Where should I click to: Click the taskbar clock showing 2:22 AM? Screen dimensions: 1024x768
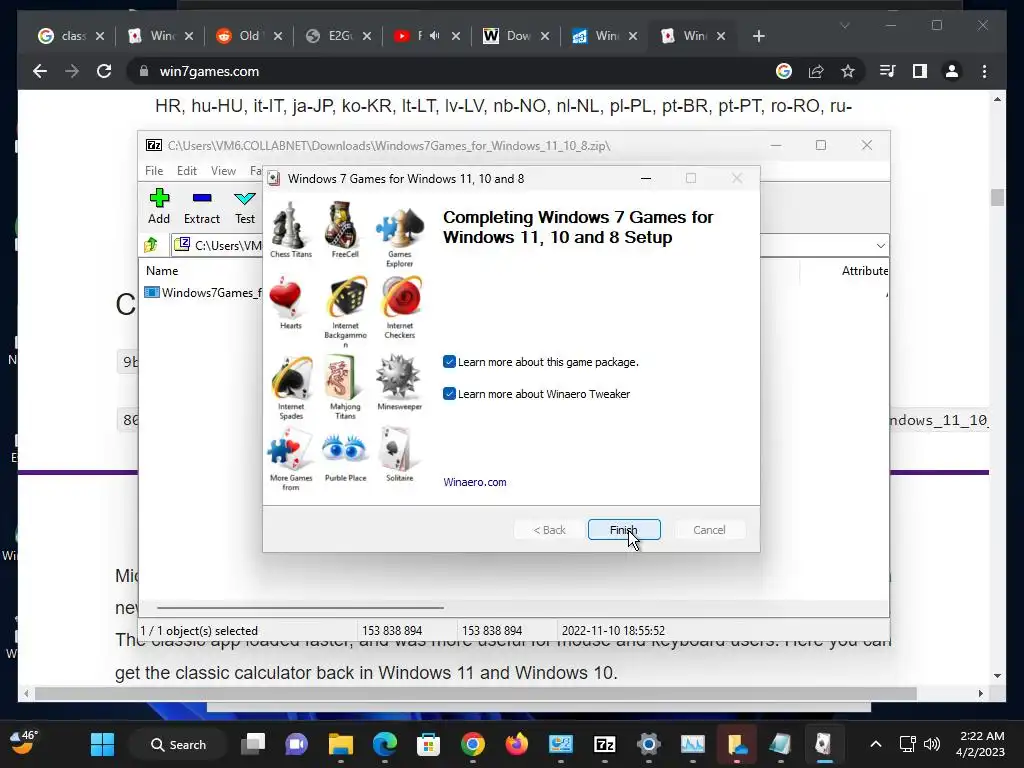point(980,744)
